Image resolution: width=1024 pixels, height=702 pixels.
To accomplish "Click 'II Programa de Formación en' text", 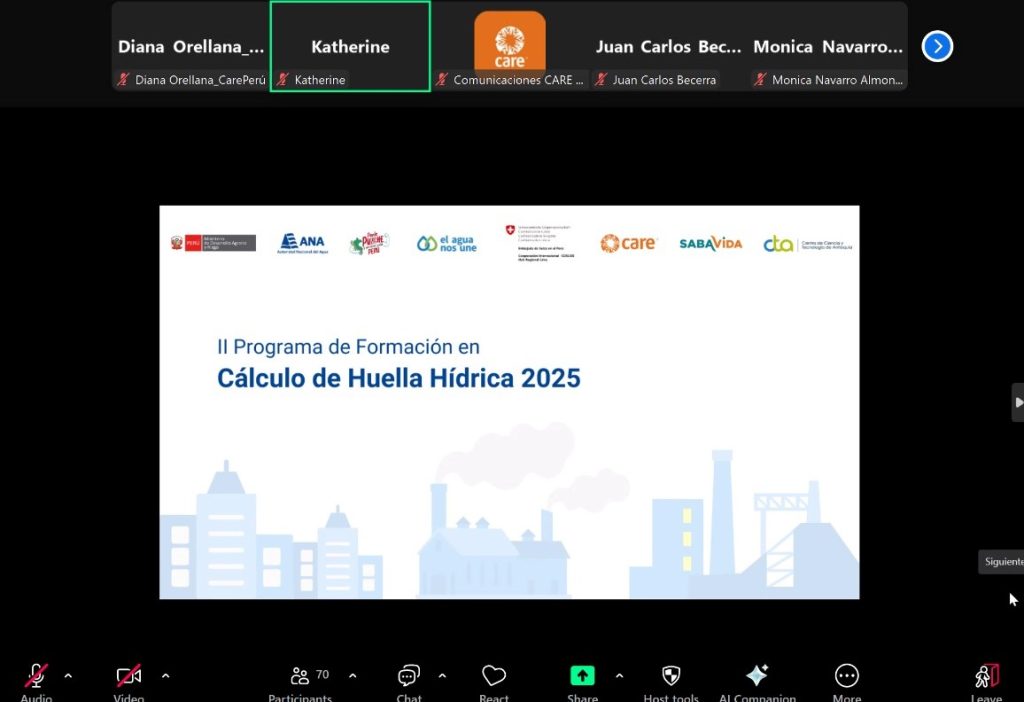I will 348,347.
